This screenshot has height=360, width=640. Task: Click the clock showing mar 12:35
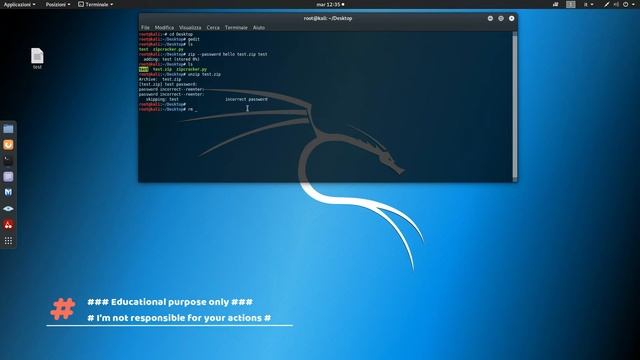point(330,4)
